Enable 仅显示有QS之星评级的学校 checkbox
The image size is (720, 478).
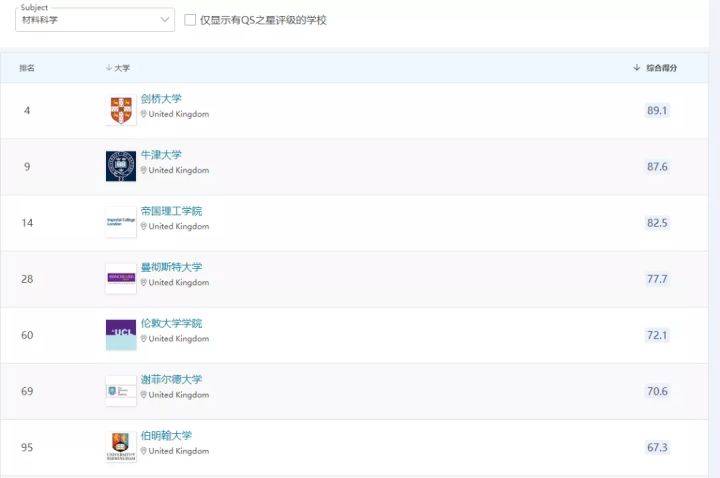pyautogui.click(x=191, y=20)
